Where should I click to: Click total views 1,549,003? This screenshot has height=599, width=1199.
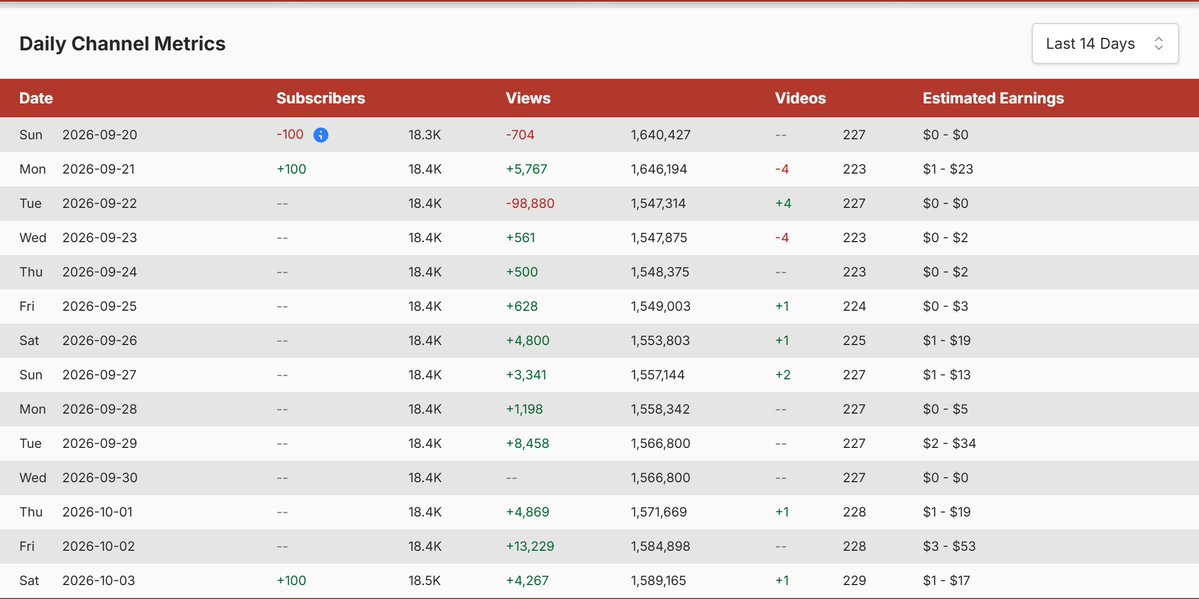point(661,306)
